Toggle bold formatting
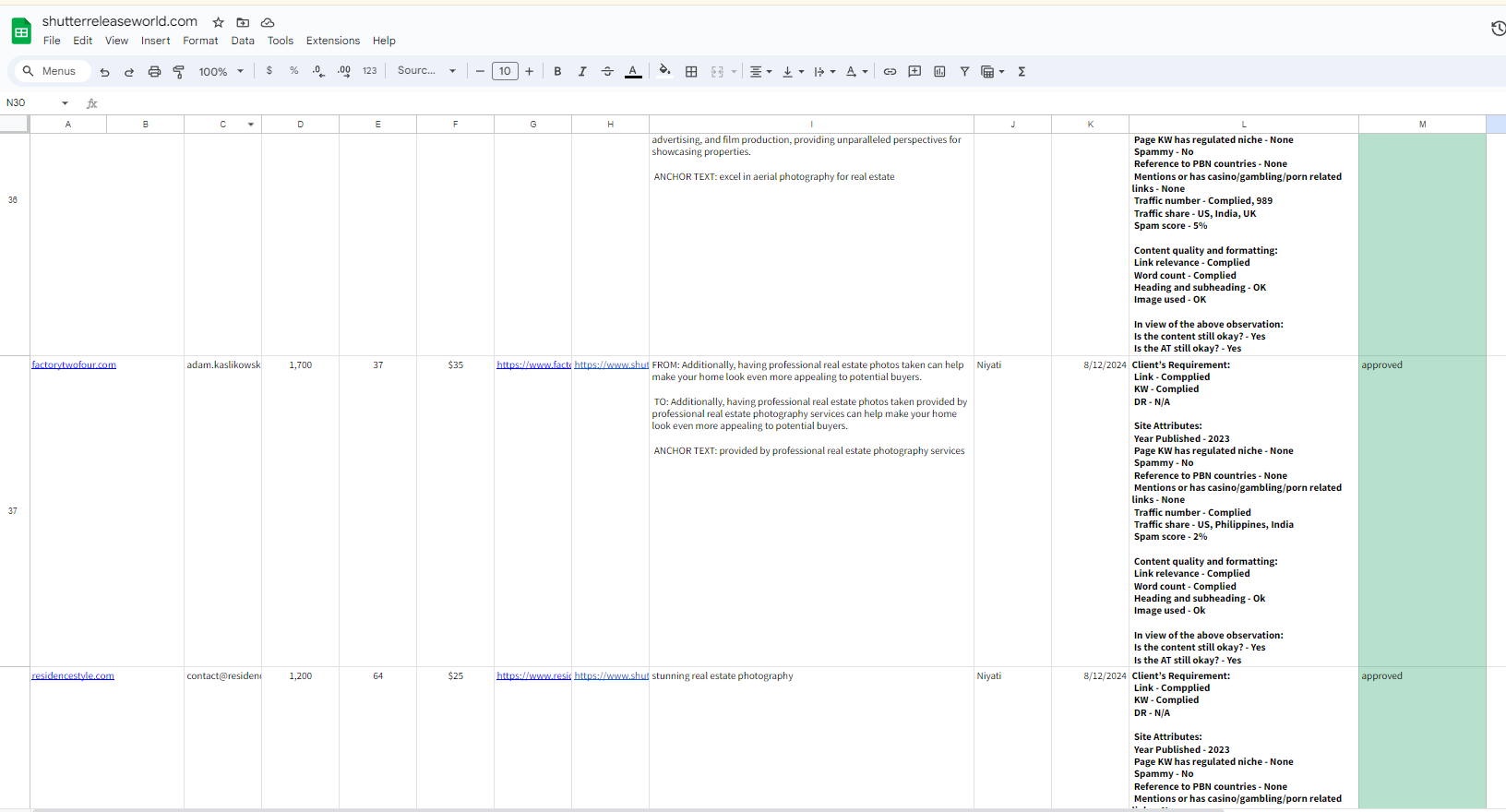 (557, 71)
